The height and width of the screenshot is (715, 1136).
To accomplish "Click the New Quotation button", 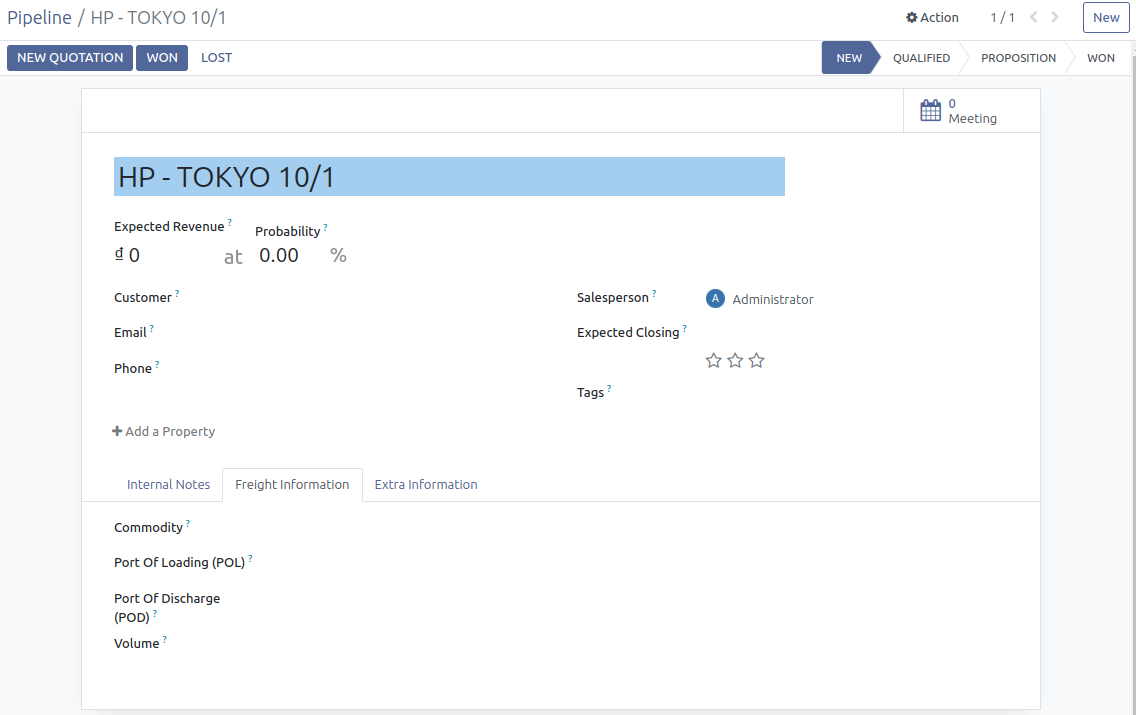I will pyautogui.click(x=70, y=58).
